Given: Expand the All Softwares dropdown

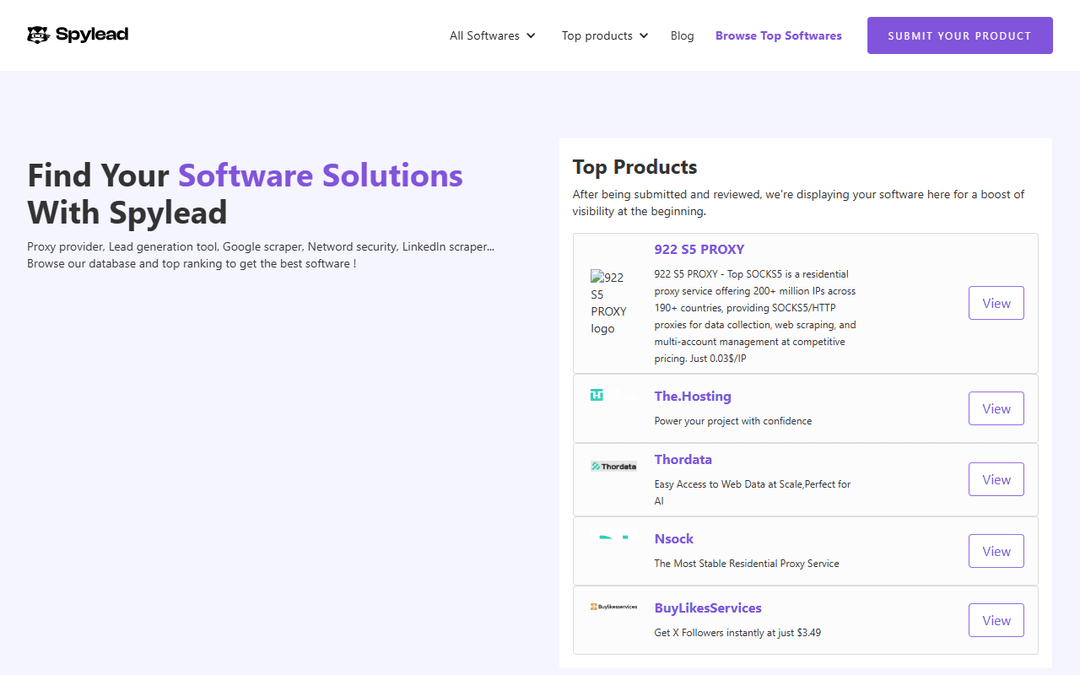Looking at the screenshot, I should click(492, 36).
